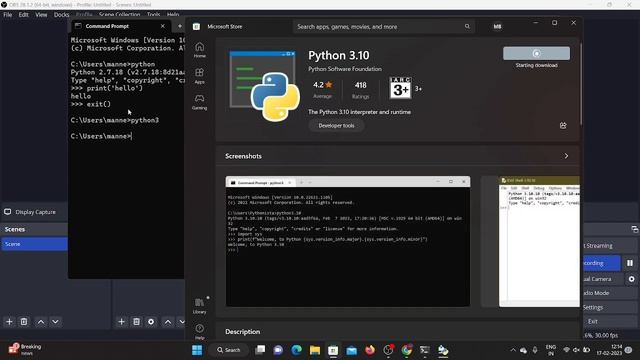Image resolution: width=640 pixels, height=360 pixels.
Task: Open Home in Microsoft Store sidebar
Action: tap(200, 50)
